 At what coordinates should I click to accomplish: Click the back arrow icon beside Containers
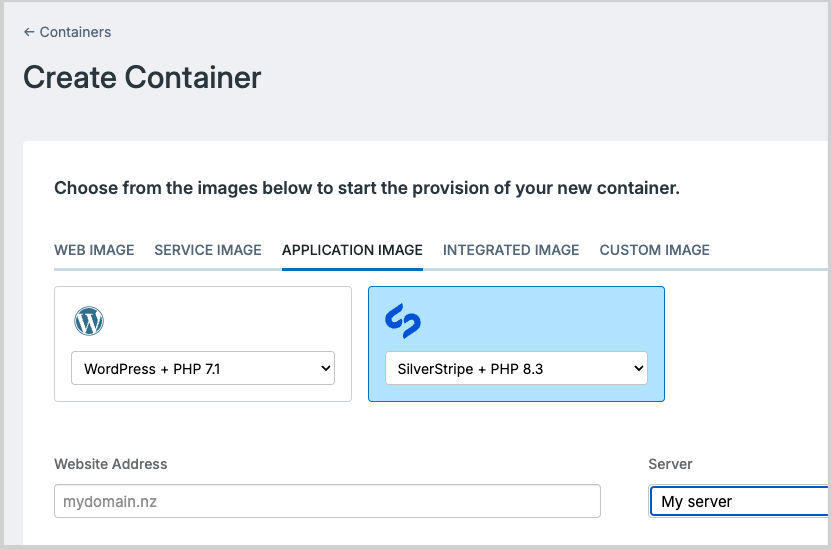(x=29, y=32)
